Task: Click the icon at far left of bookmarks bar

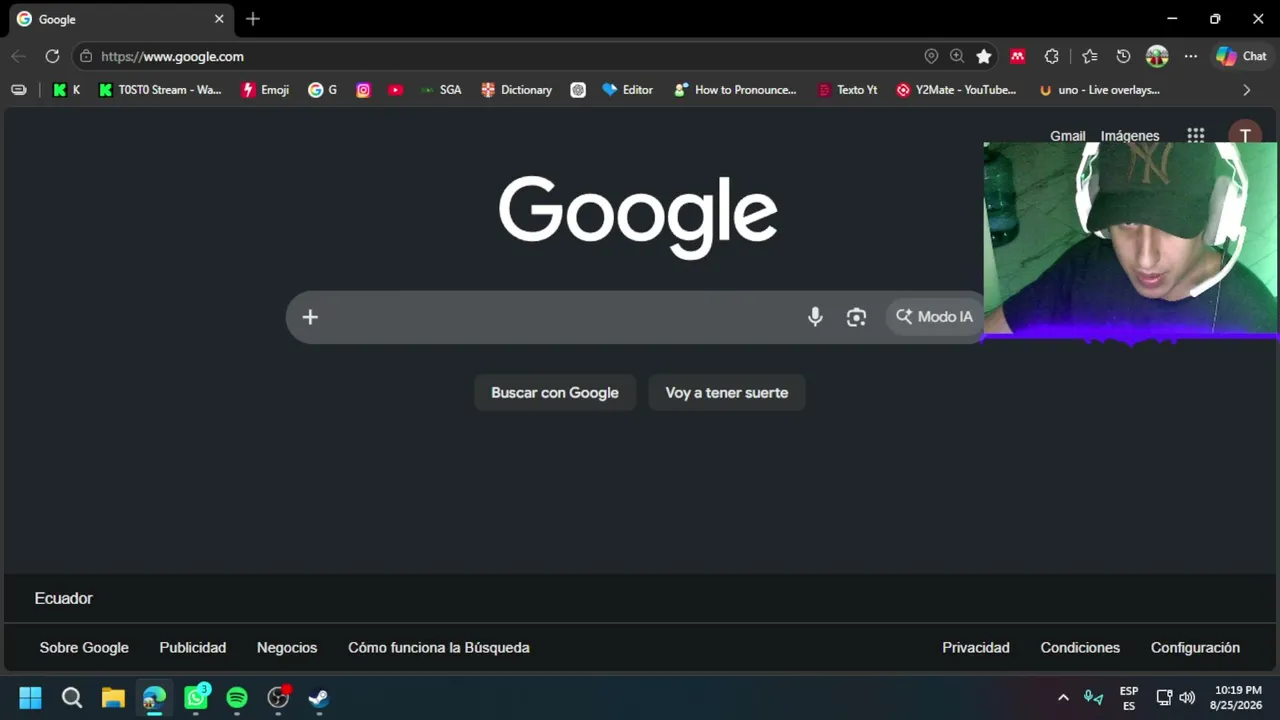Action: click(x=19, y=90)
